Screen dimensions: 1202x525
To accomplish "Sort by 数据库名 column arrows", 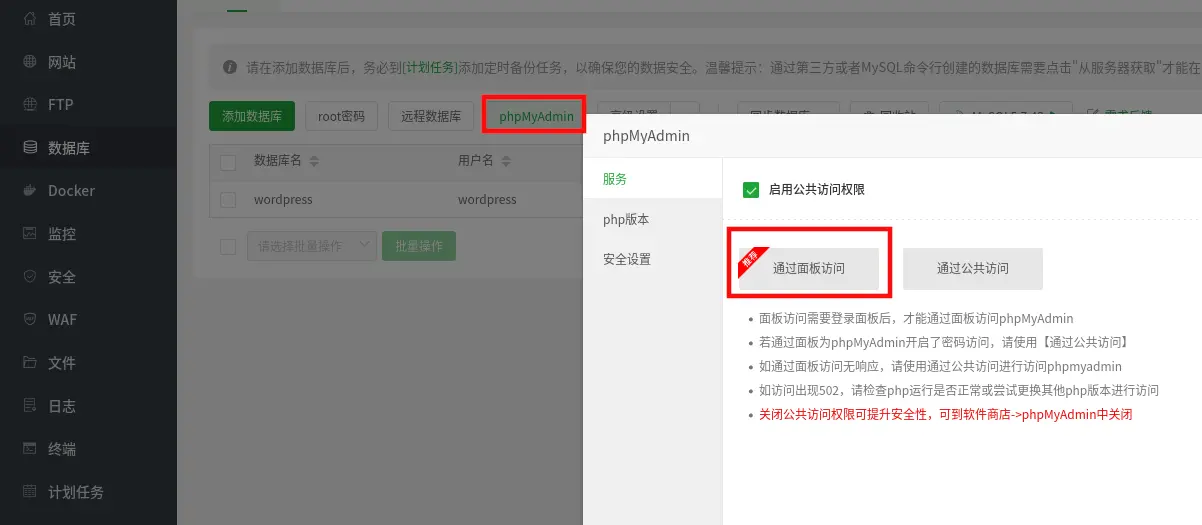I will pos(313,161).
